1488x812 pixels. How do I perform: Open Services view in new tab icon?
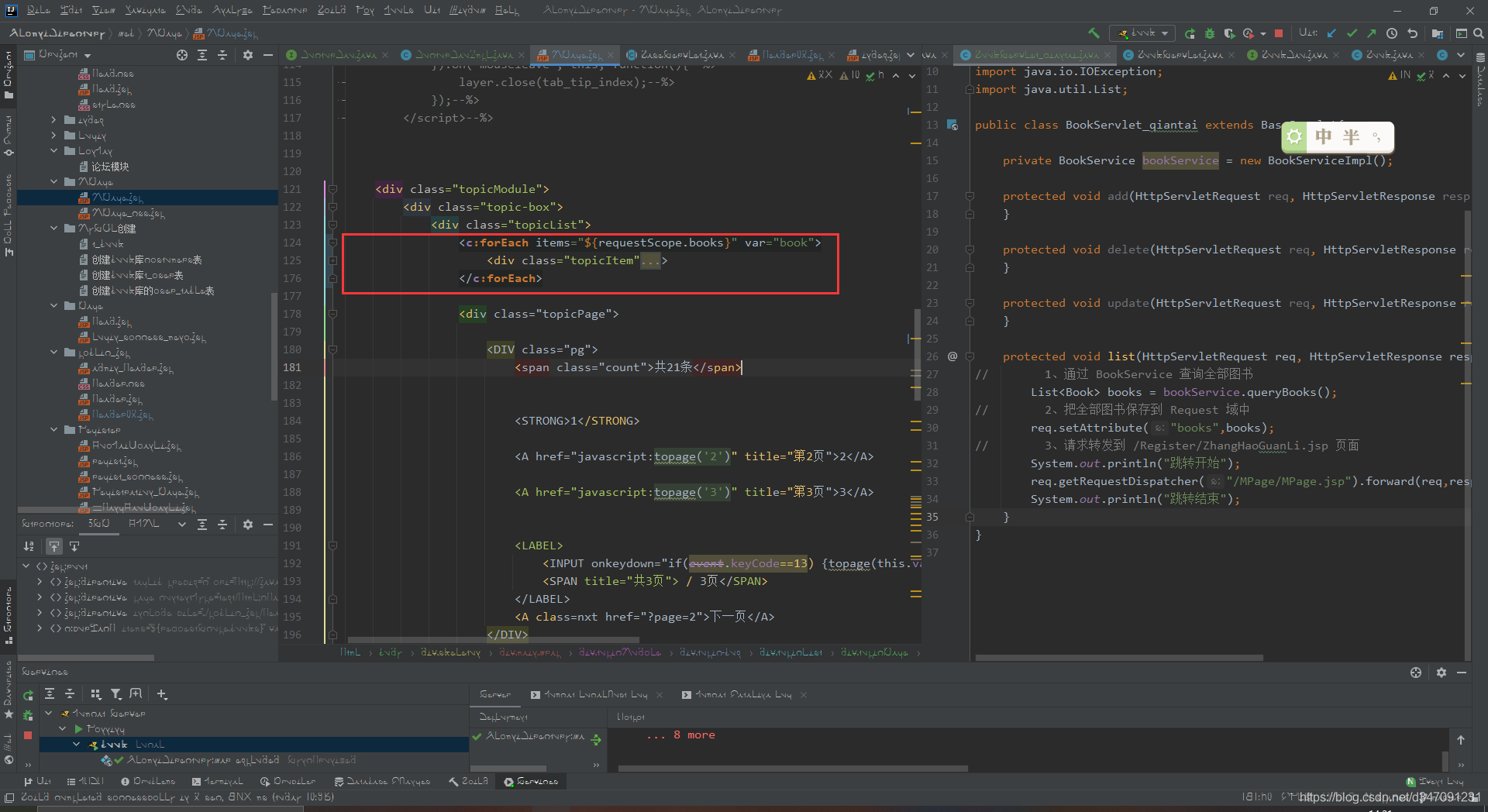pyautogui.click(x=136, y=694)
